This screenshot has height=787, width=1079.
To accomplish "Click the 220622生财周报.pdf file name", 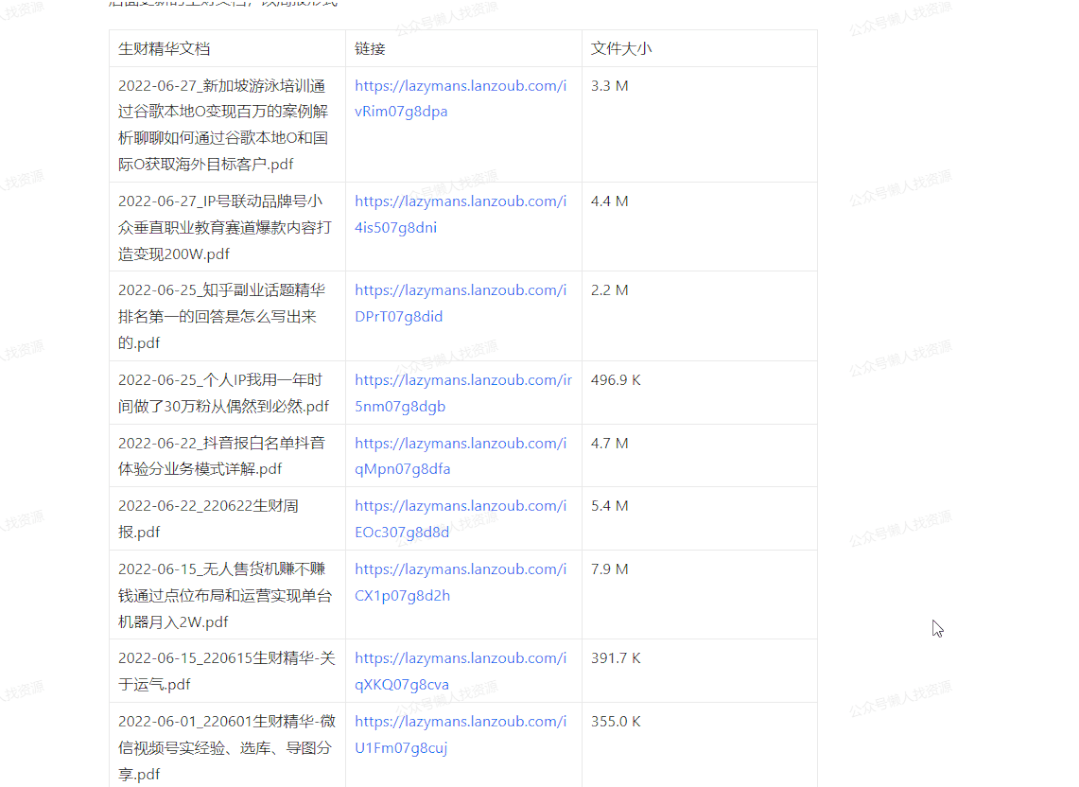I will [x=209, y=519].
